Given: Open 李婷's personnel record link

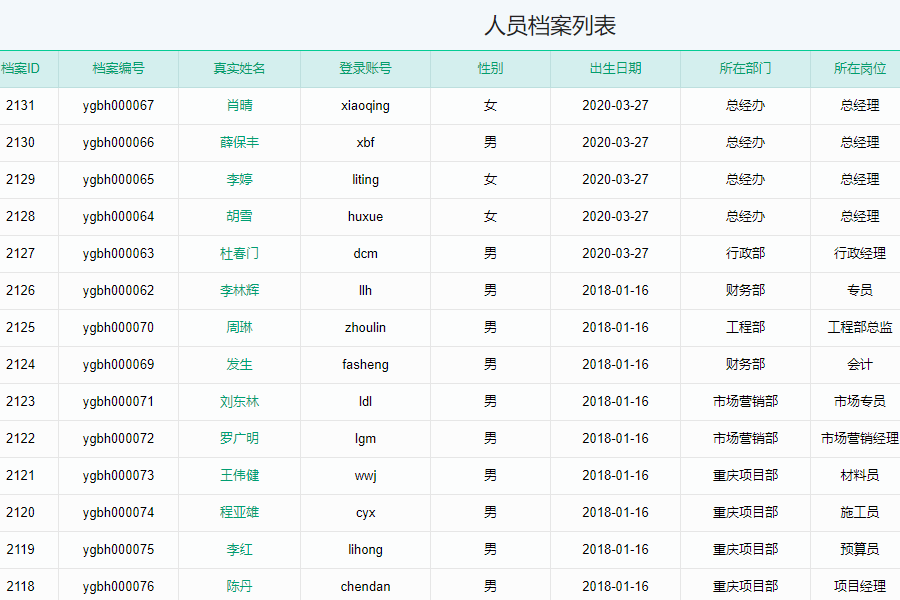Looking at the screenshot, I should (x=239, y=180).
